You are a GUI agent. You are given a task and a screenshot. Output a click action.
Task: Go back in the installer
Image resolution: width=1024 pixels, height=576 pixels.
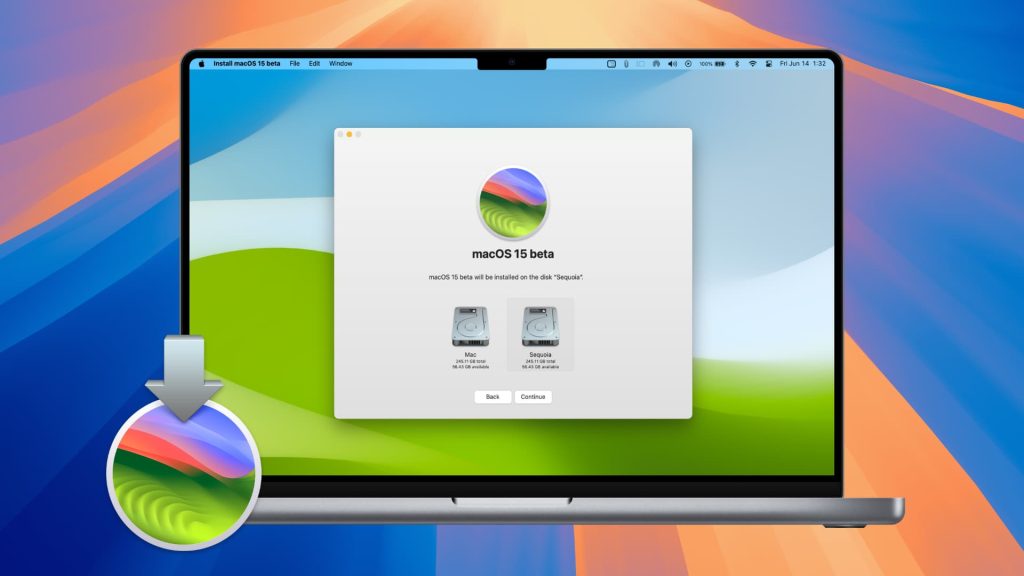pos(491,397)
